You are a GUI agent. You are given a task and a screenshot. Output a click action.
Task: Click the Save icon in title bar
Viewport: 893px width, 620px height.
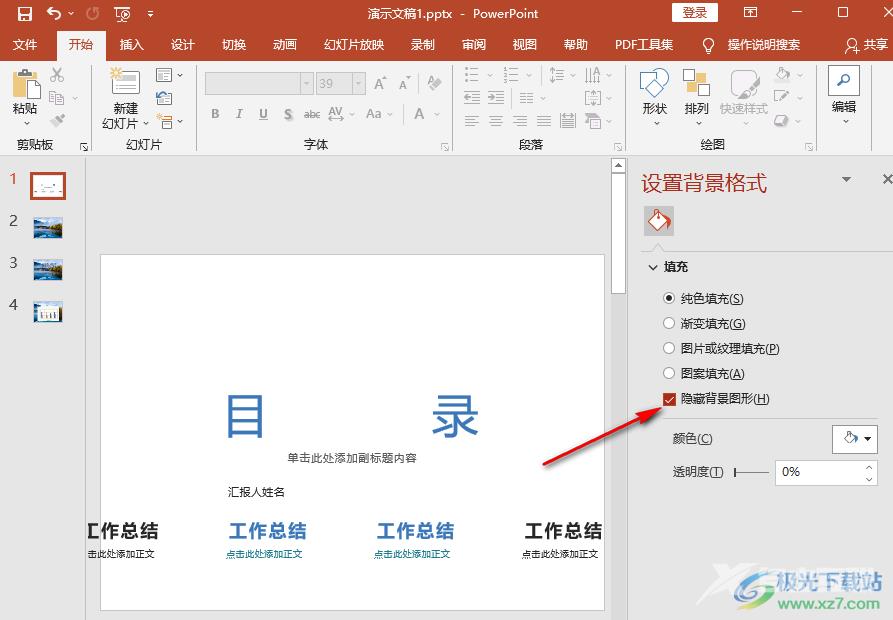(x=24, y=13)
